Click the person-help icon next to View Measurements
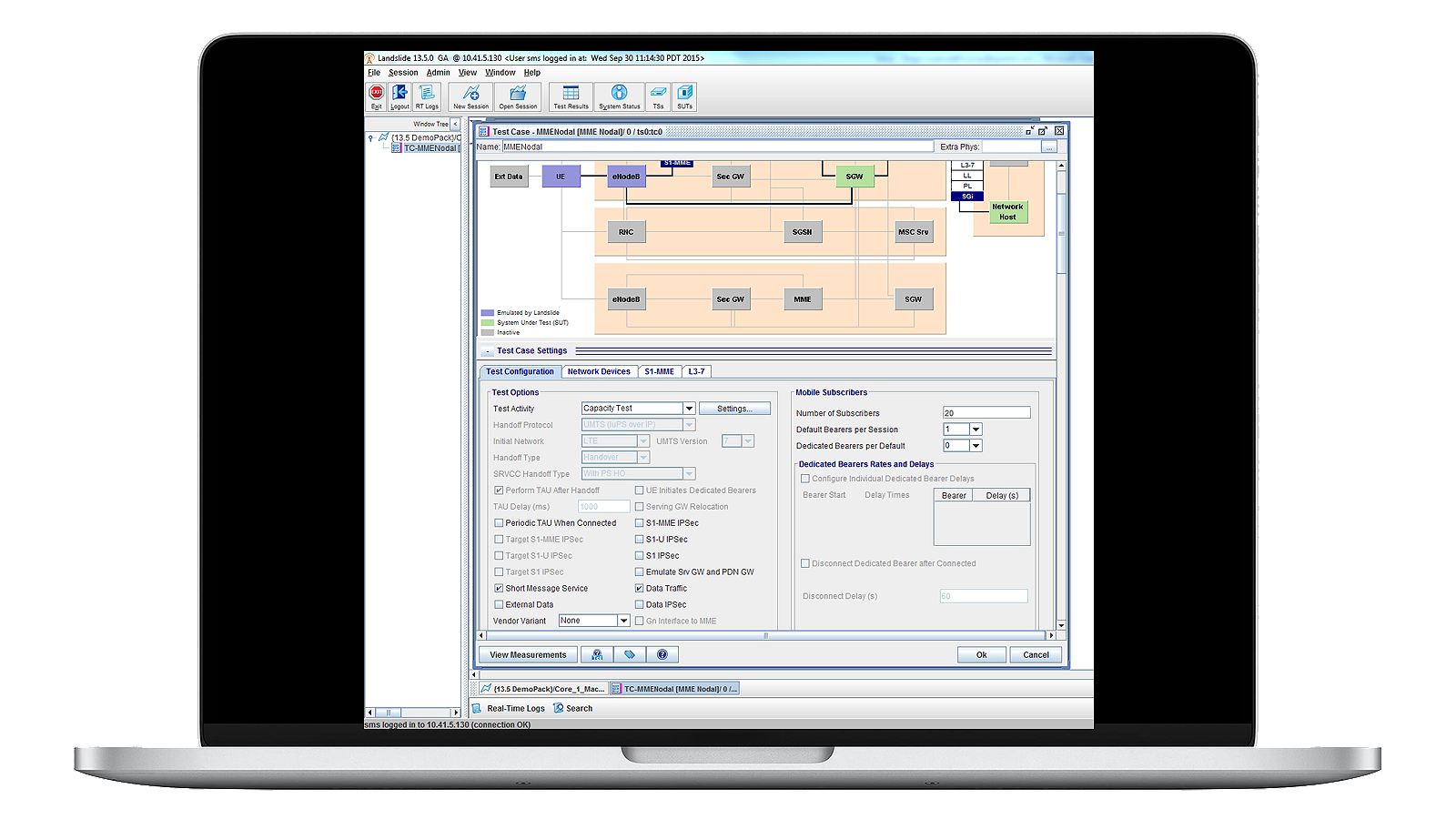Viewport: 1456px width, 819px height. [x=597, y=654]
